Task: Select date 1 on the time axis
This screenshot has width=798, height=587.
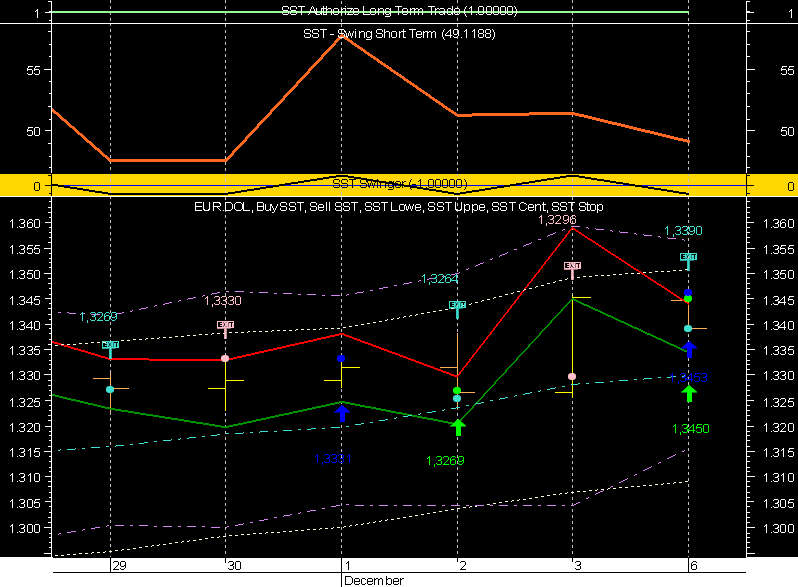Action: [348, 566]
